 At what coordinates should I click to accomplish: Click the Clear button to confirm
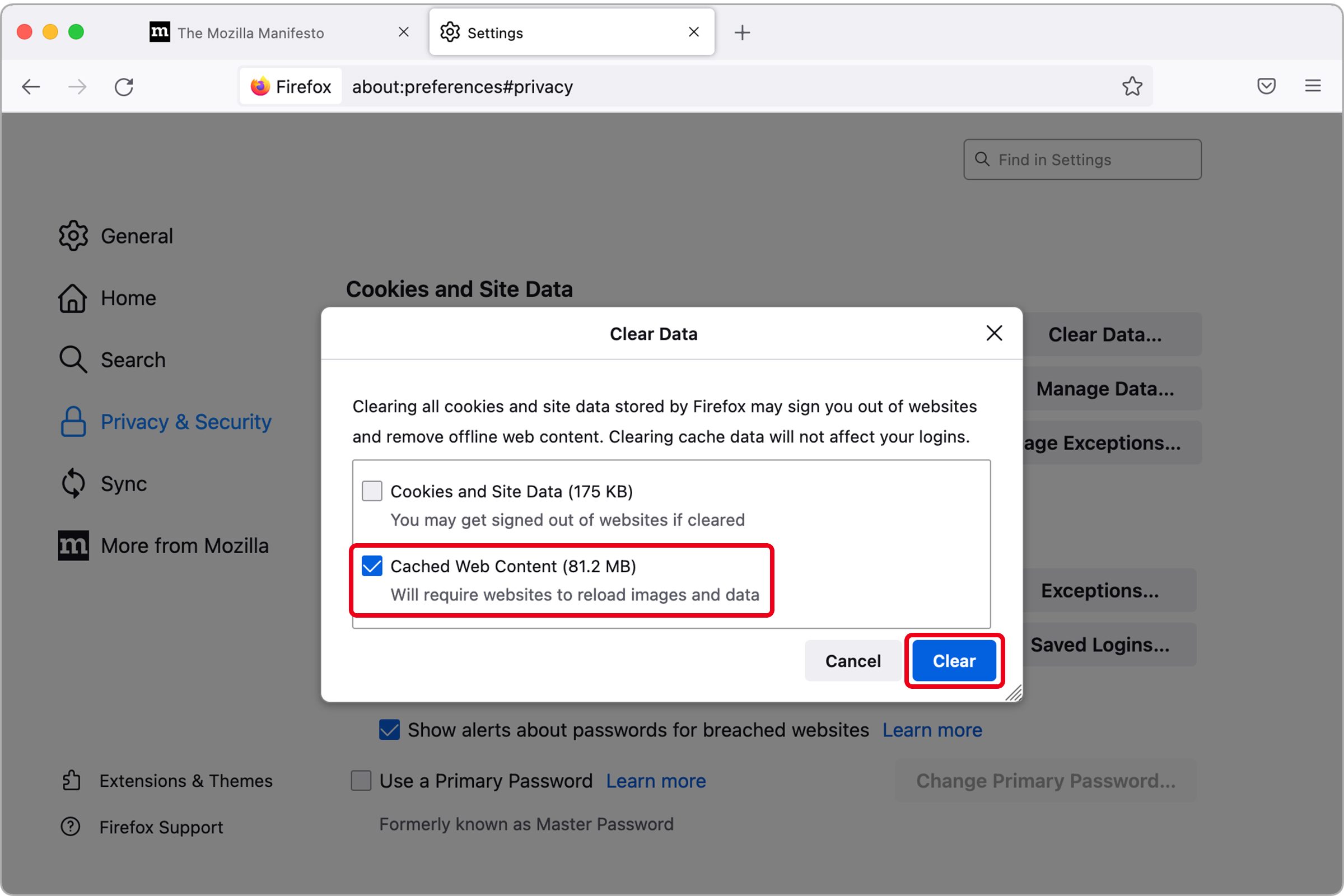[x=953, y=661]
